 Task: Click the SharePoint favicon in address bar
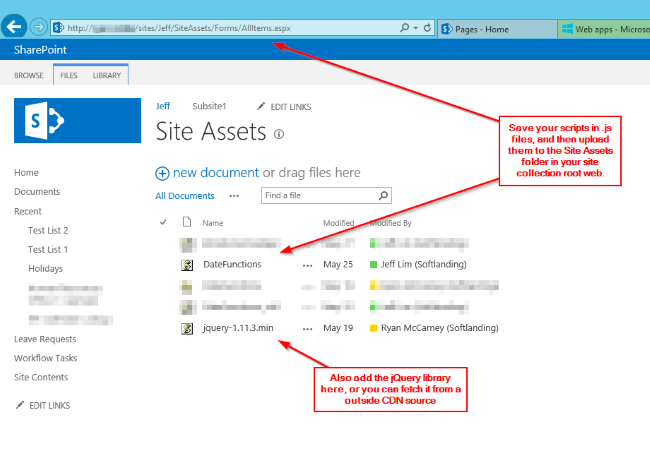(58, 28)
